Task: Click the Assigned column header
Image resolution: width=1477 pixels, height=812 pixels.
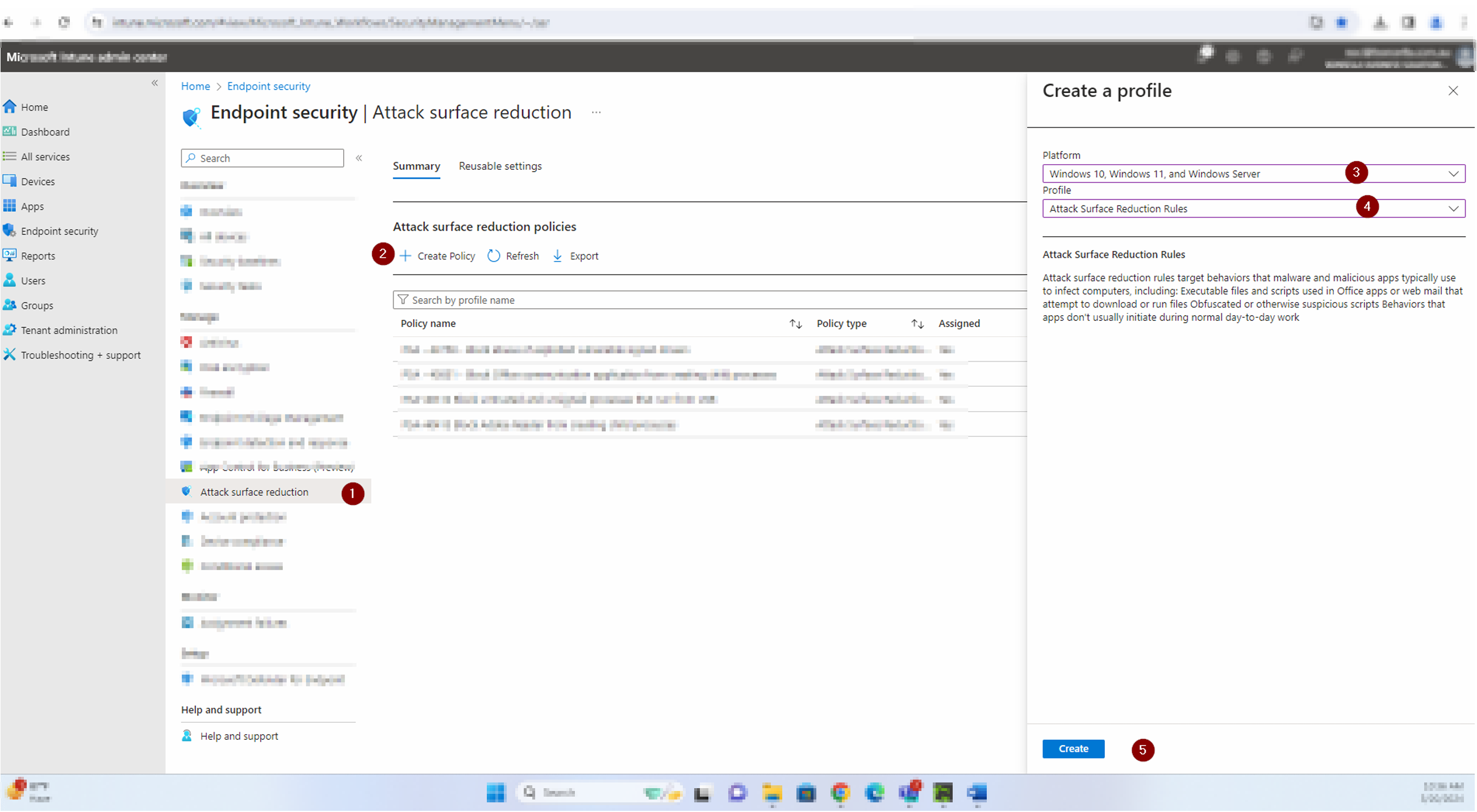Action: (x=959, y=324)
